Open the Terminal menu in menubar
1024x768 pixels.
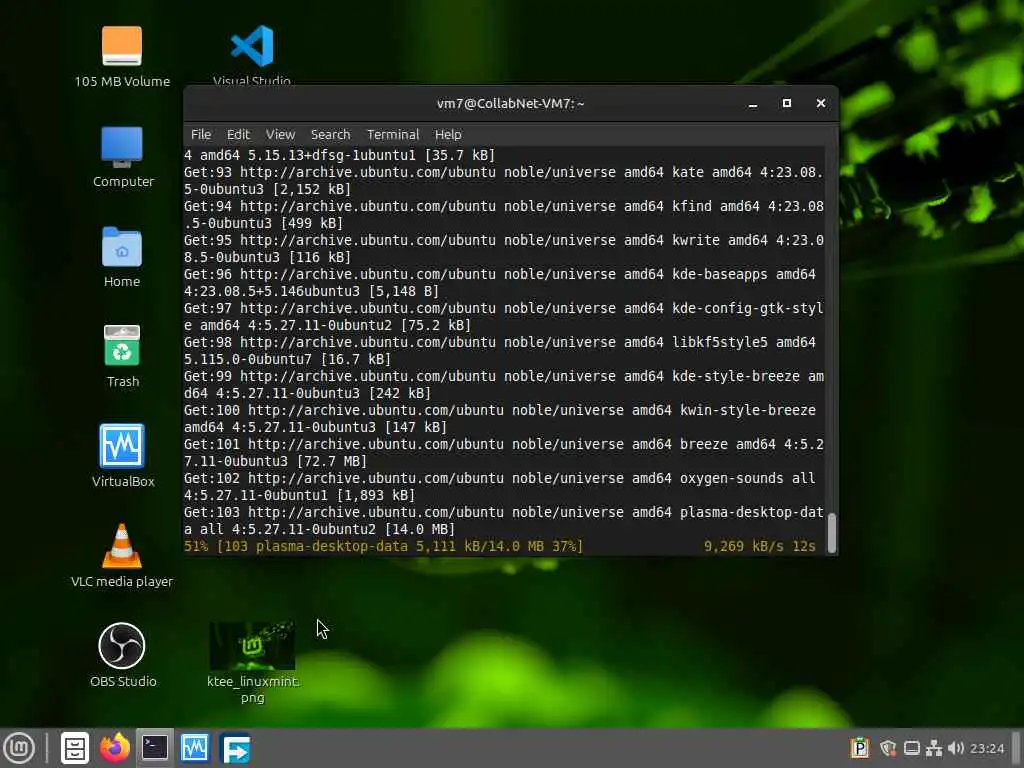coord(392,135)
